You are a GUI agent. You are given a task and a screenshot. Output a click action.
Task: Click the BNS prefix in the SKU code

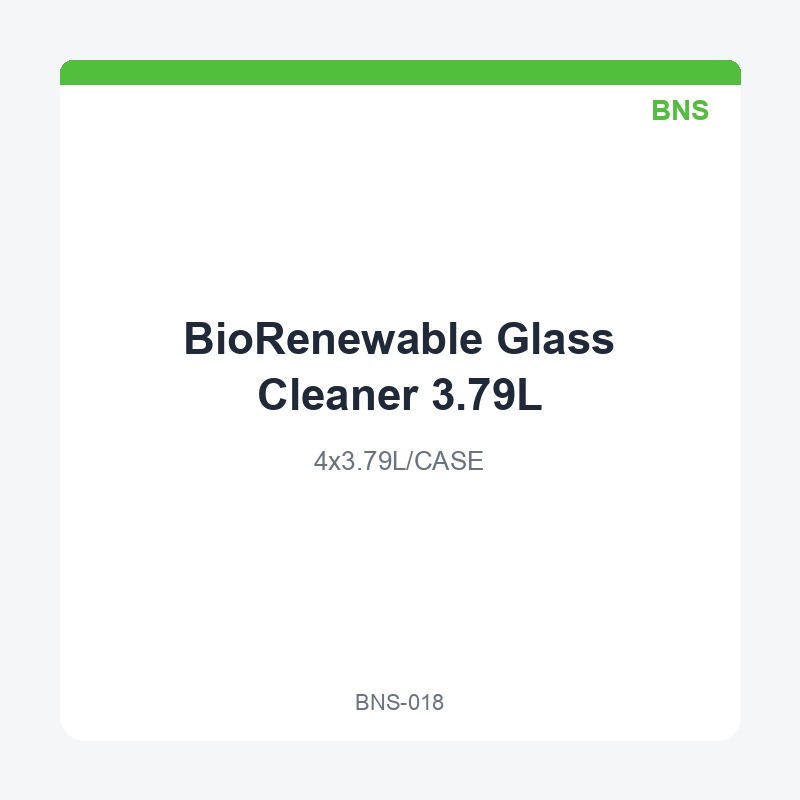click(378, 703)
